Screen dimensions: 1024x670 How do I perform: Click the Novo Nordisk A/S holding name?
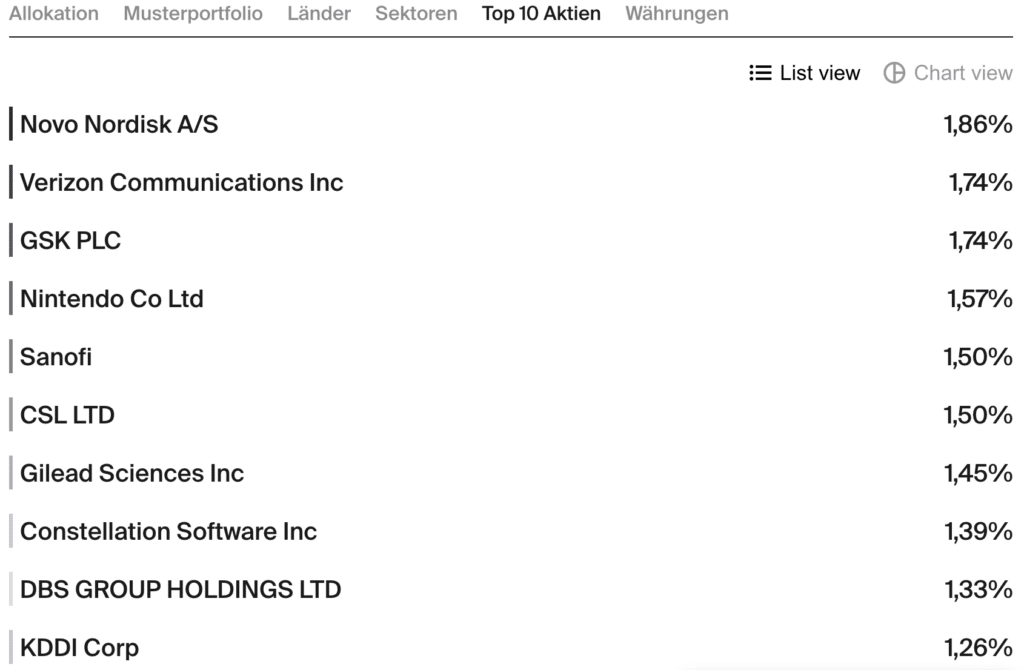pos(119,125)
